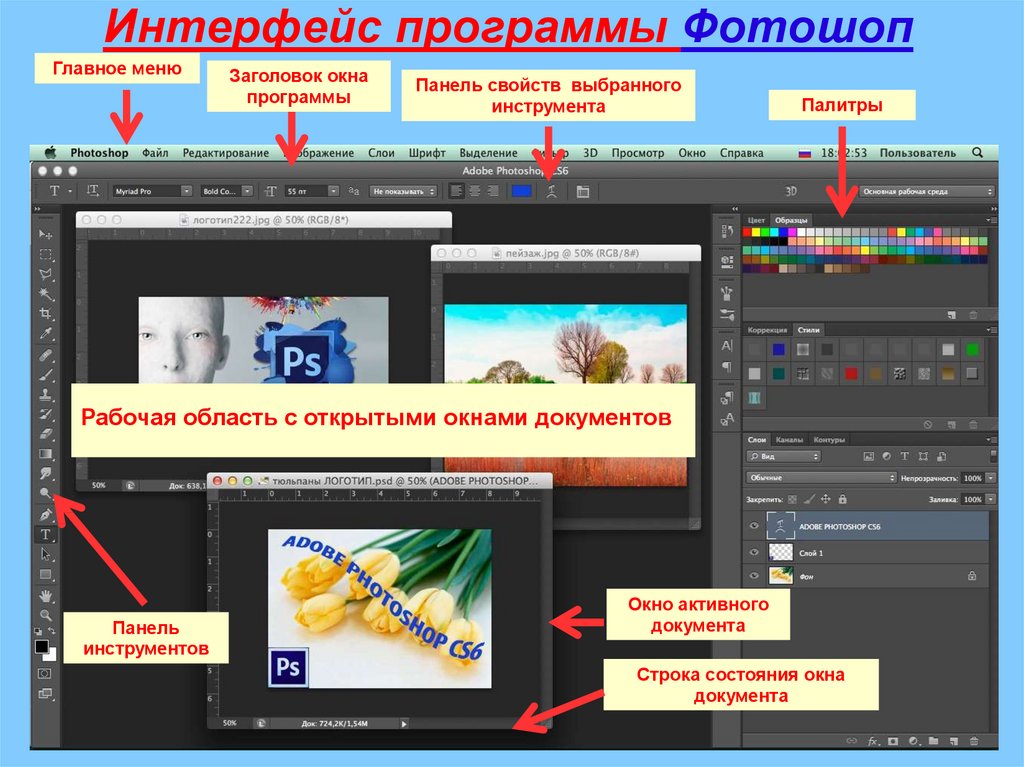Viewport: 1024px width, 767px height.
Task: Open the Brush Presets dock icon
Action: 727,315
